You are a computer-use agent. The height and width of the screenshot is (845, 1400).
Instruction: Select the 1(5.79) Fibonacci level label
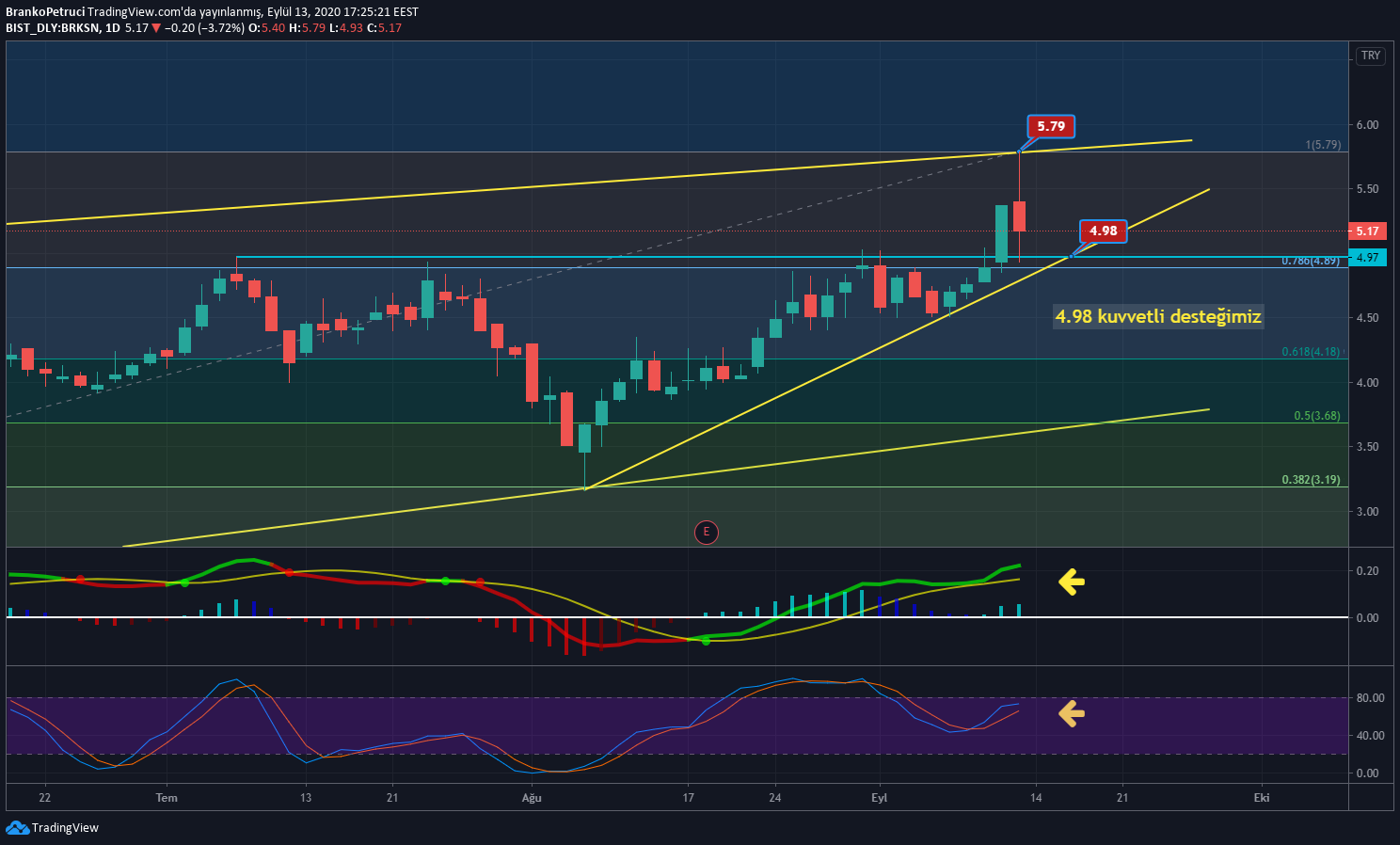pyautogui.click(x=1323, y=145)
